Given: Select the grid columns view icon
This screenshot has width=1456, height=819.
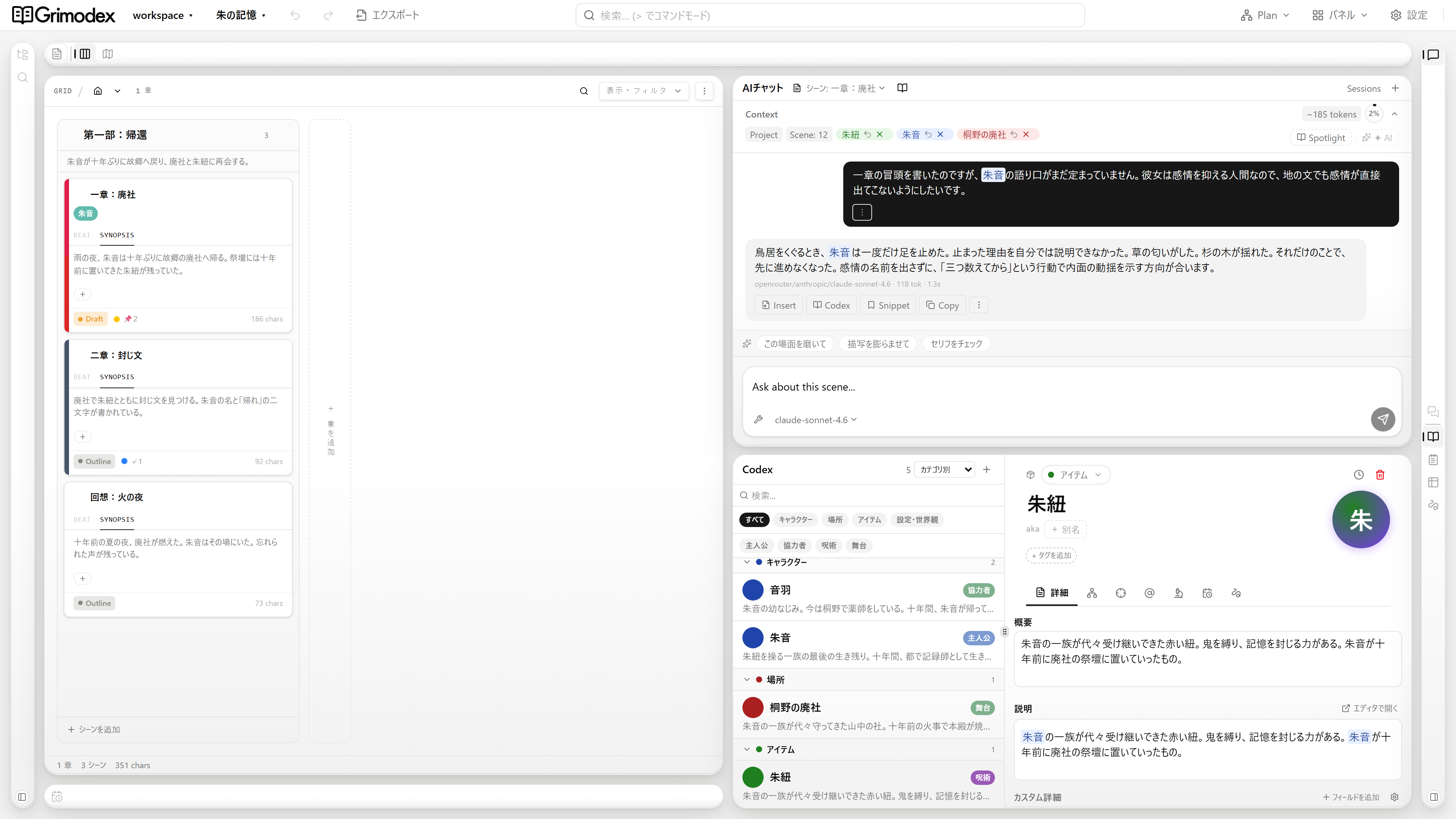Looking at the screenshot, I should [x=85, y=54].
